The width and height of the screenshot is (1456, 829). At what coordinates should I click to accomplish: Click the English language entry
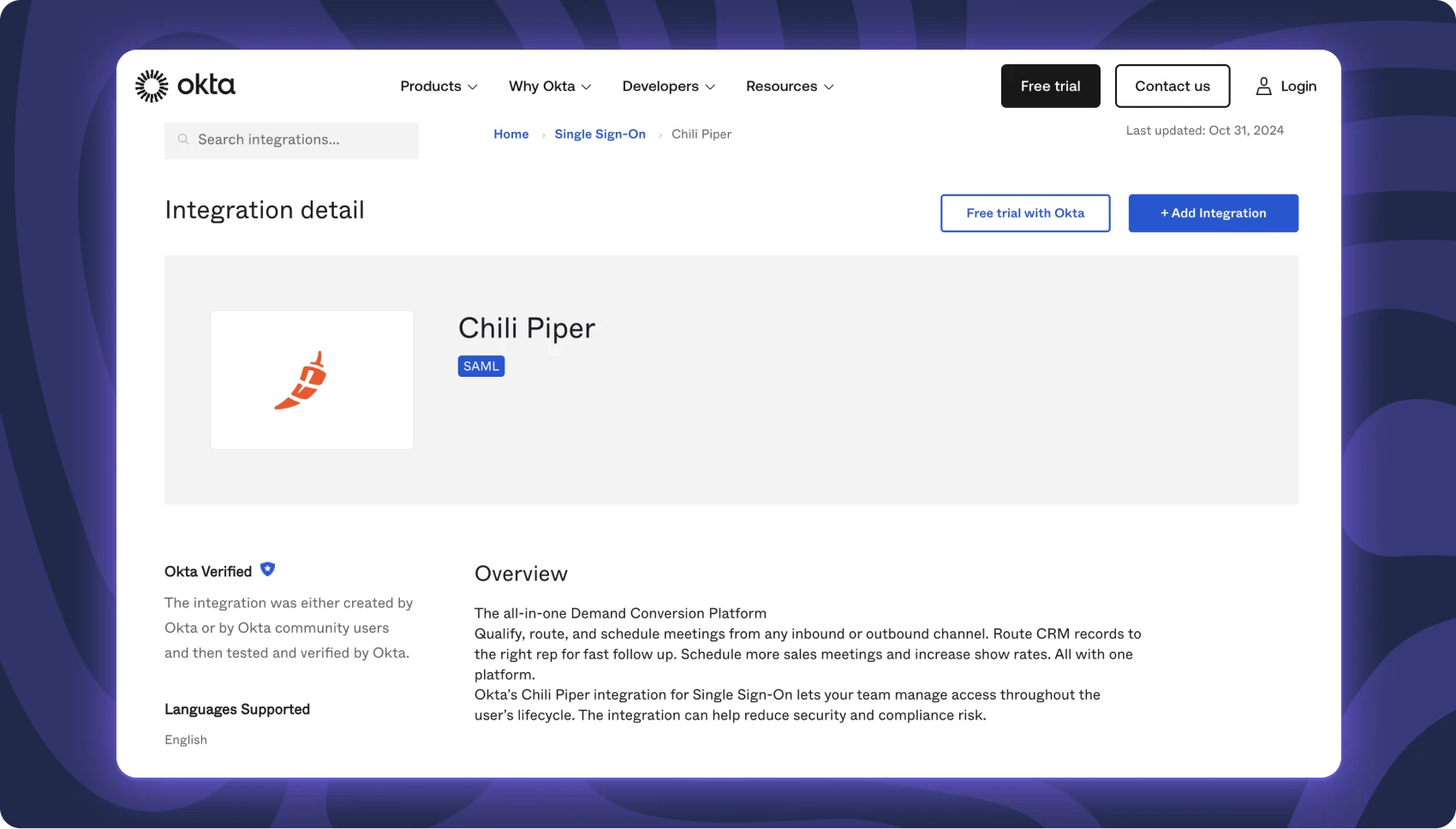click(x=186, y=740)
